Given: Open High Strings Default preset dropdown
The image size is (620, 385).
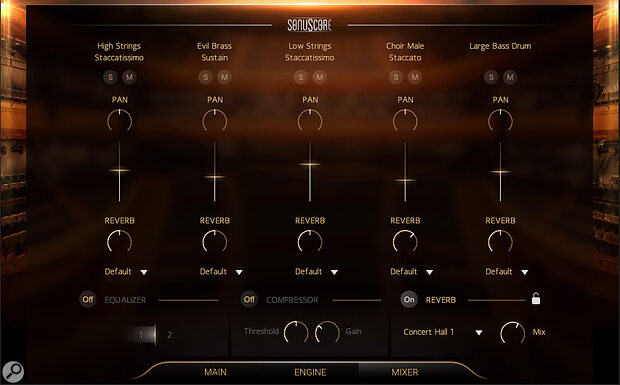Looking at the screenshot, I should click(x=126, y=272).
